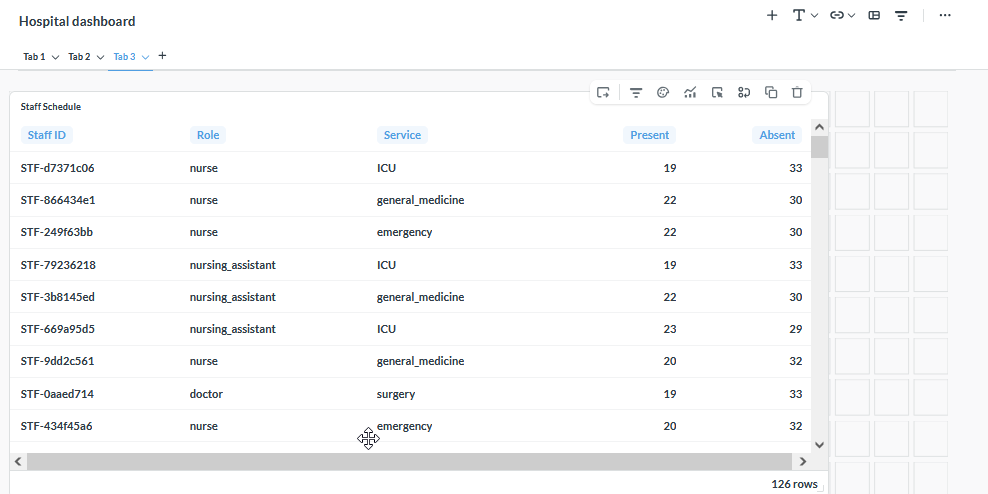
Task: Click the surgery service cell
Action: tap(396, 394)
